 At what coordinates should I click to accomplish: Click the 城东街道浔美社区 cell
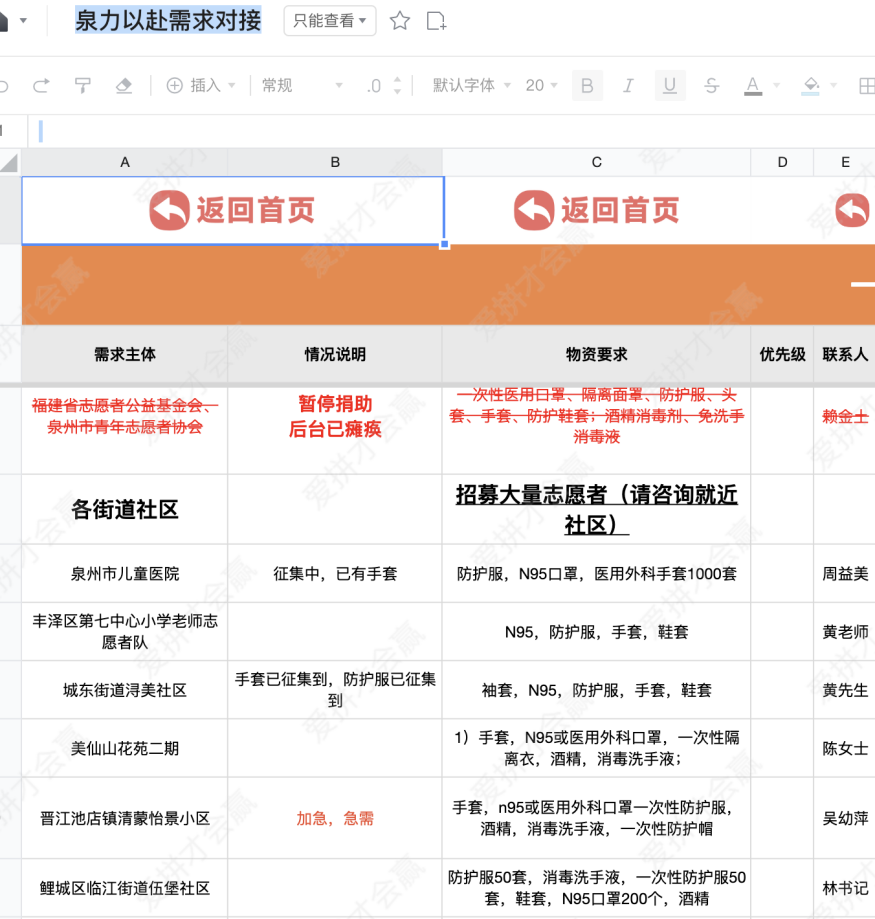point(125,690)
